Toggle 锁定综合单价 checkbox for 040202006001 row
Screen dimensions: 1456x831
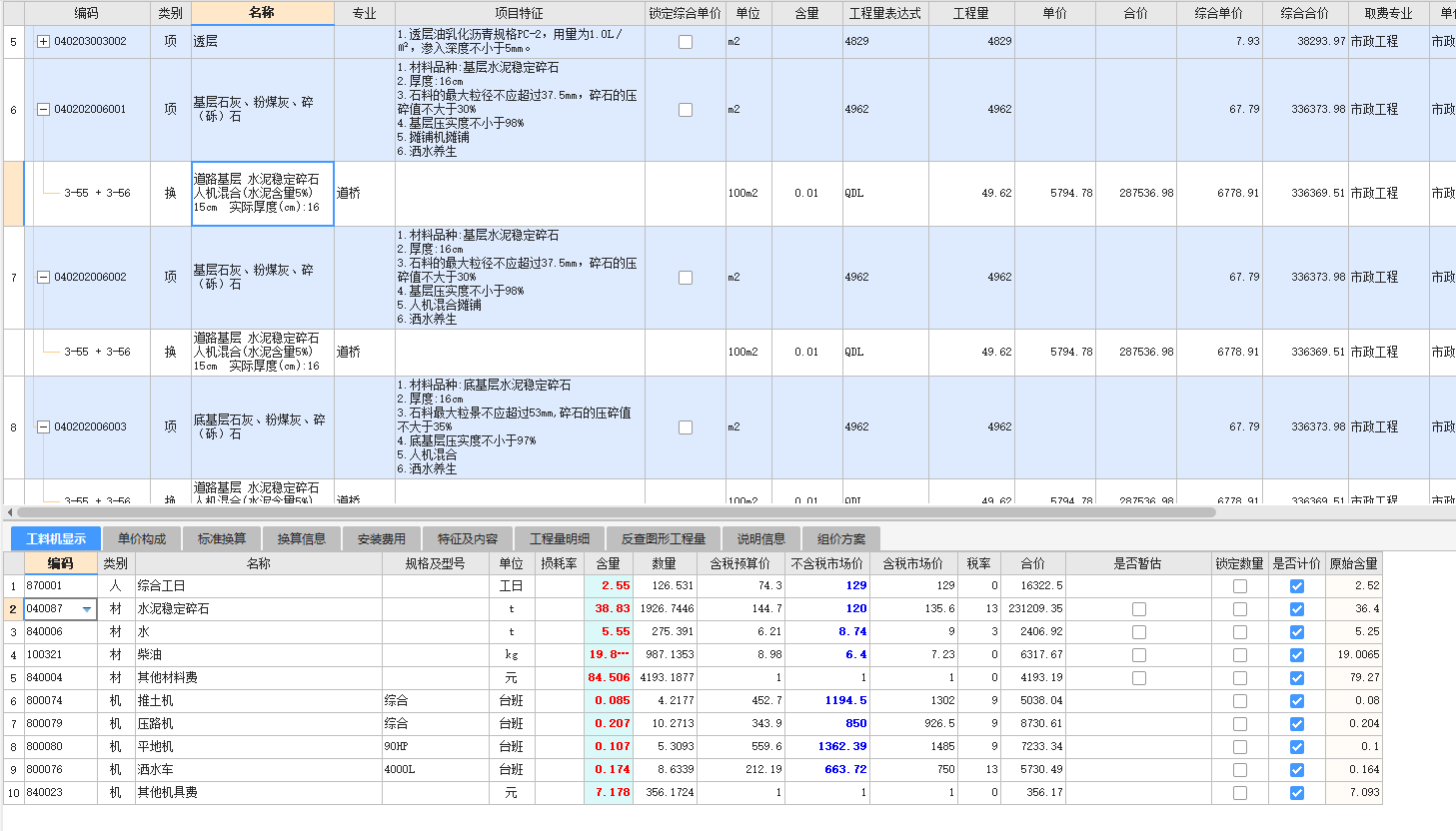pos(686,110)
